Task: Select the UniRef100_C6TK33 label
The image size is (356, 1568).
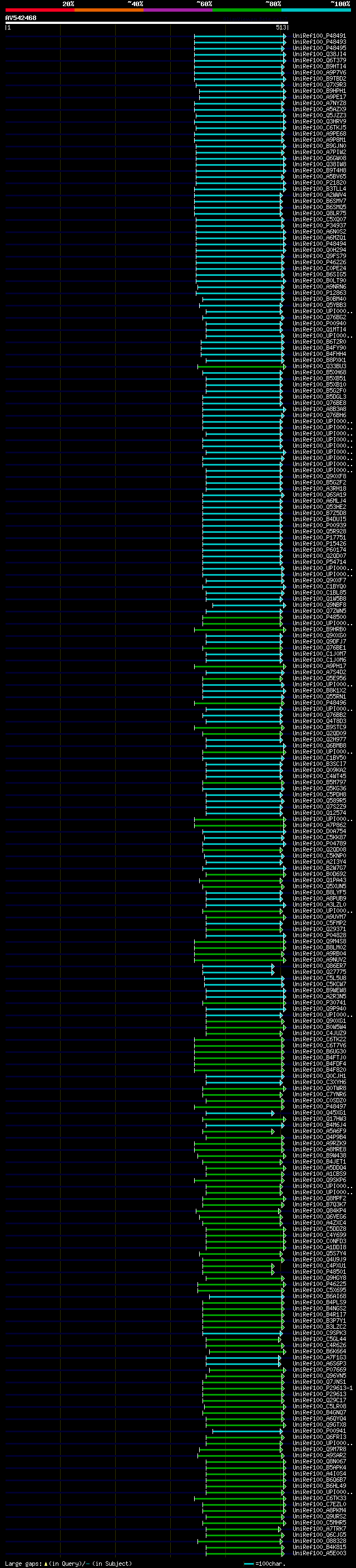Action: pos(319,1498)
